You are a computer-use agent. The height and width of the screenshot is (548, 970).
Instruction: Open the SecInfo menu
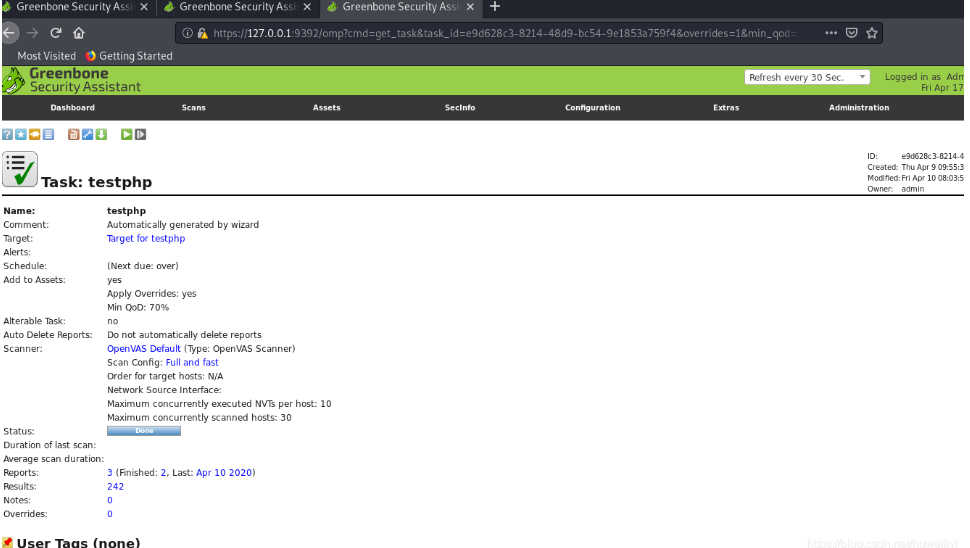tap(460, 108)
